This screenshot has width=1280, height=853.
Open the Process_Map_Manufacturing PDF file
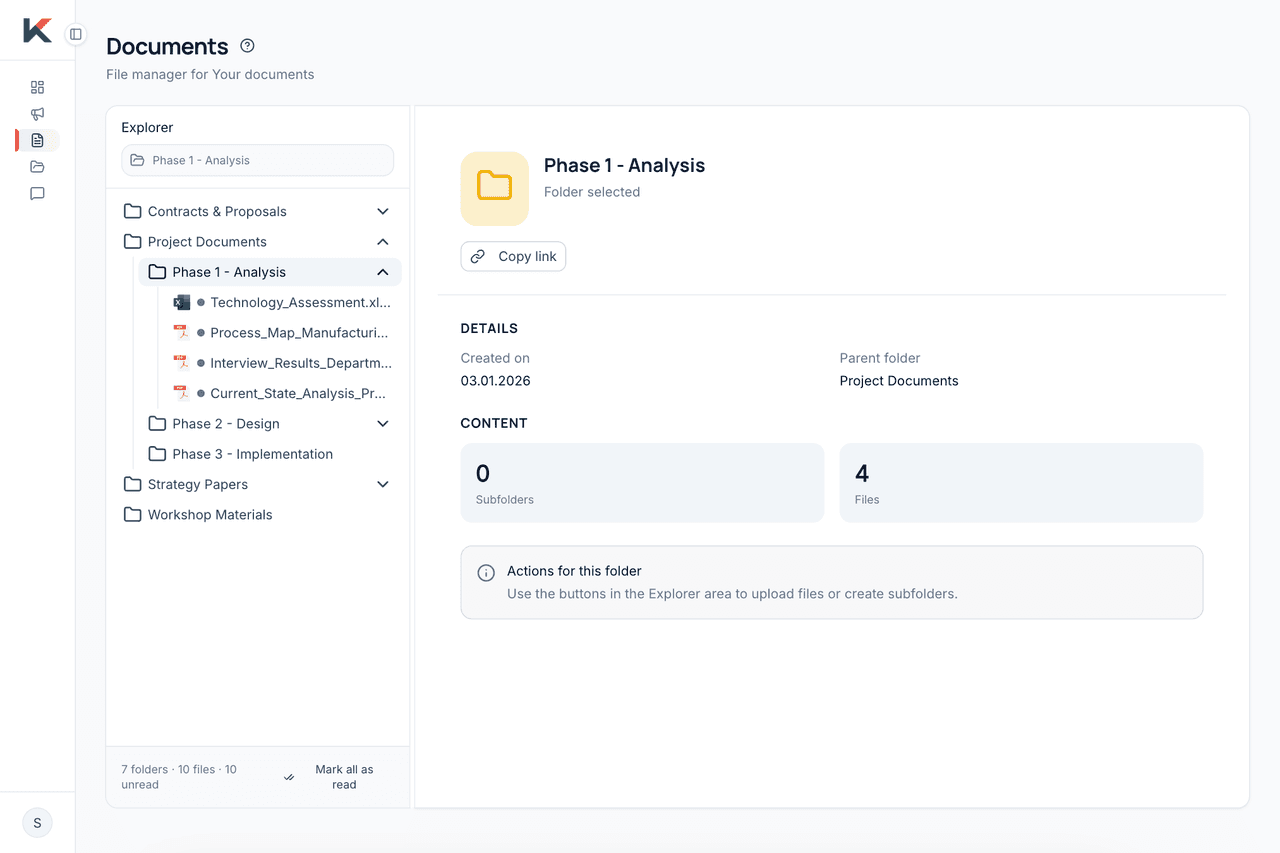click(298, 333)
